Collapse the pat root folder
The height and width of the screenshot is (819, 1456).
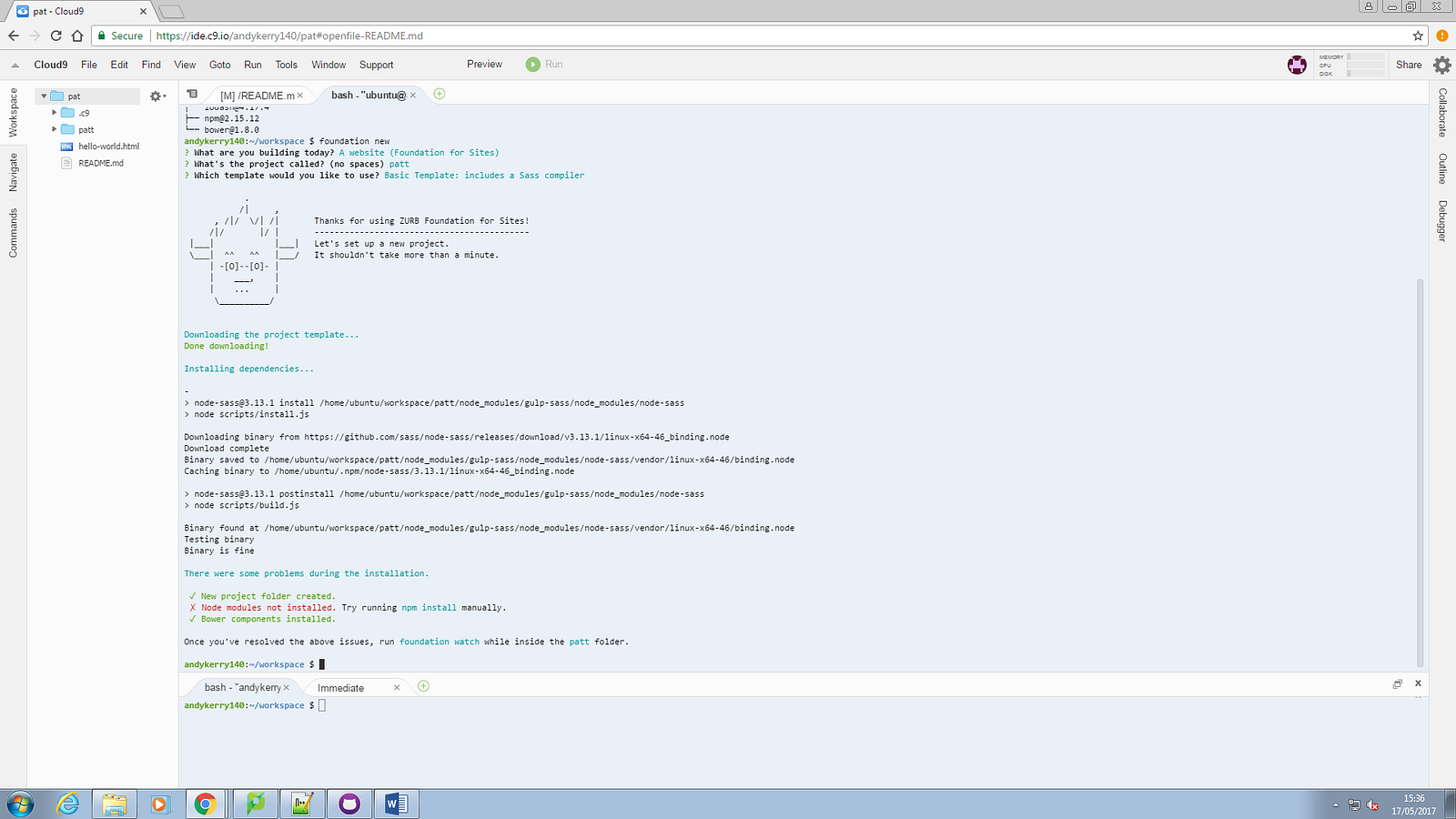pos(43,96)
